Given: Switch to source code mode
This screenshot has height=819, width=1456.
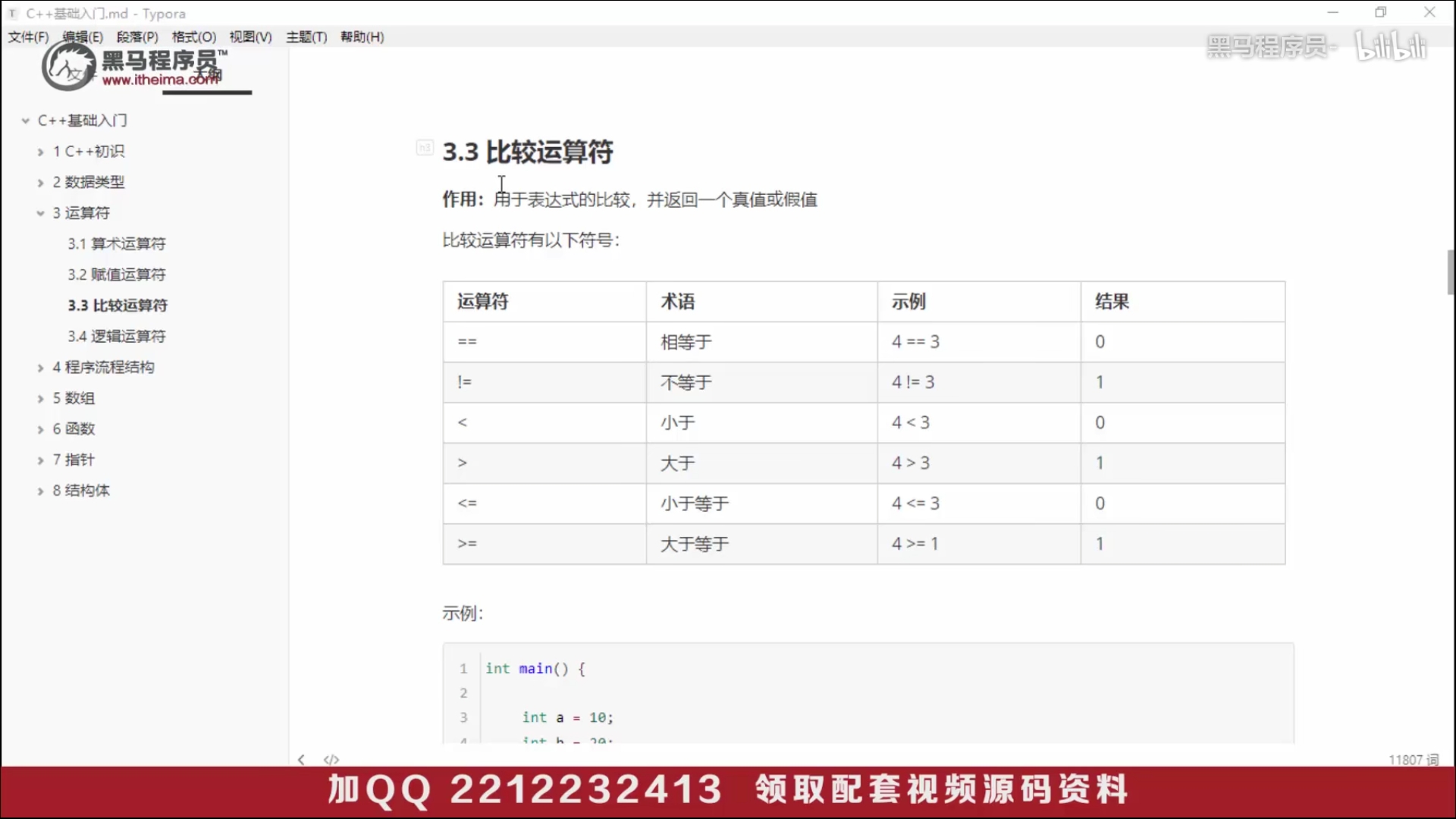Looking at the screenshot, I should point(331,760).
